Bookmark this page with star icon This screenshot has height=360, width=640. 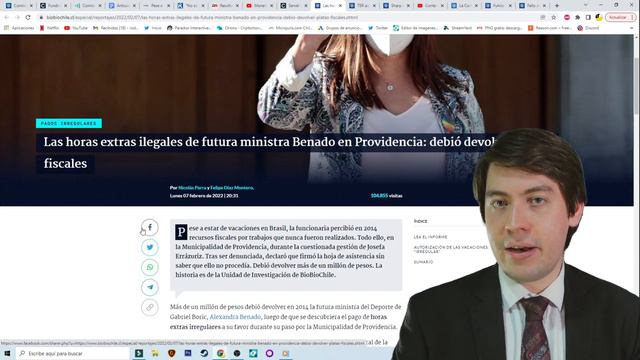(x=553, y=18)
